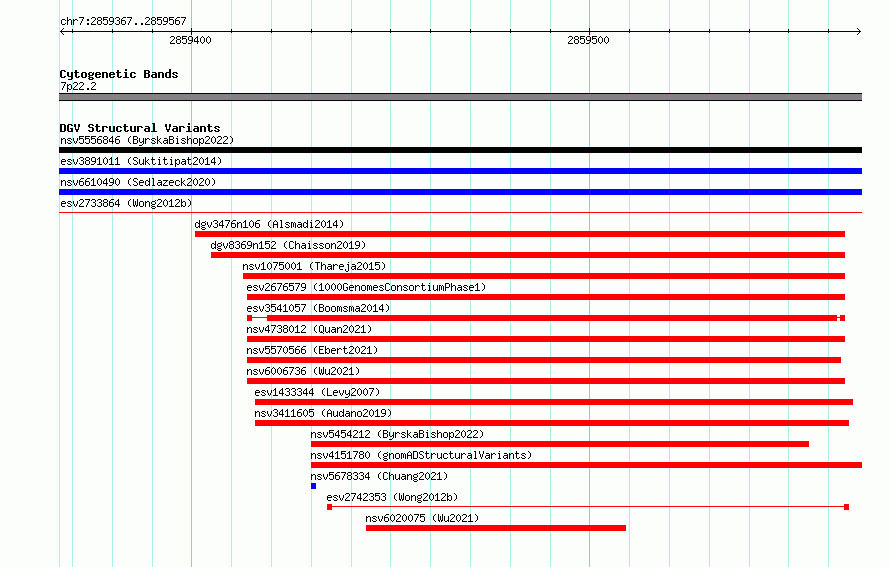The image size is (890, 567).
Task: Select the red nsv1075001 variant bar
Action: click(x=544, y=276)
